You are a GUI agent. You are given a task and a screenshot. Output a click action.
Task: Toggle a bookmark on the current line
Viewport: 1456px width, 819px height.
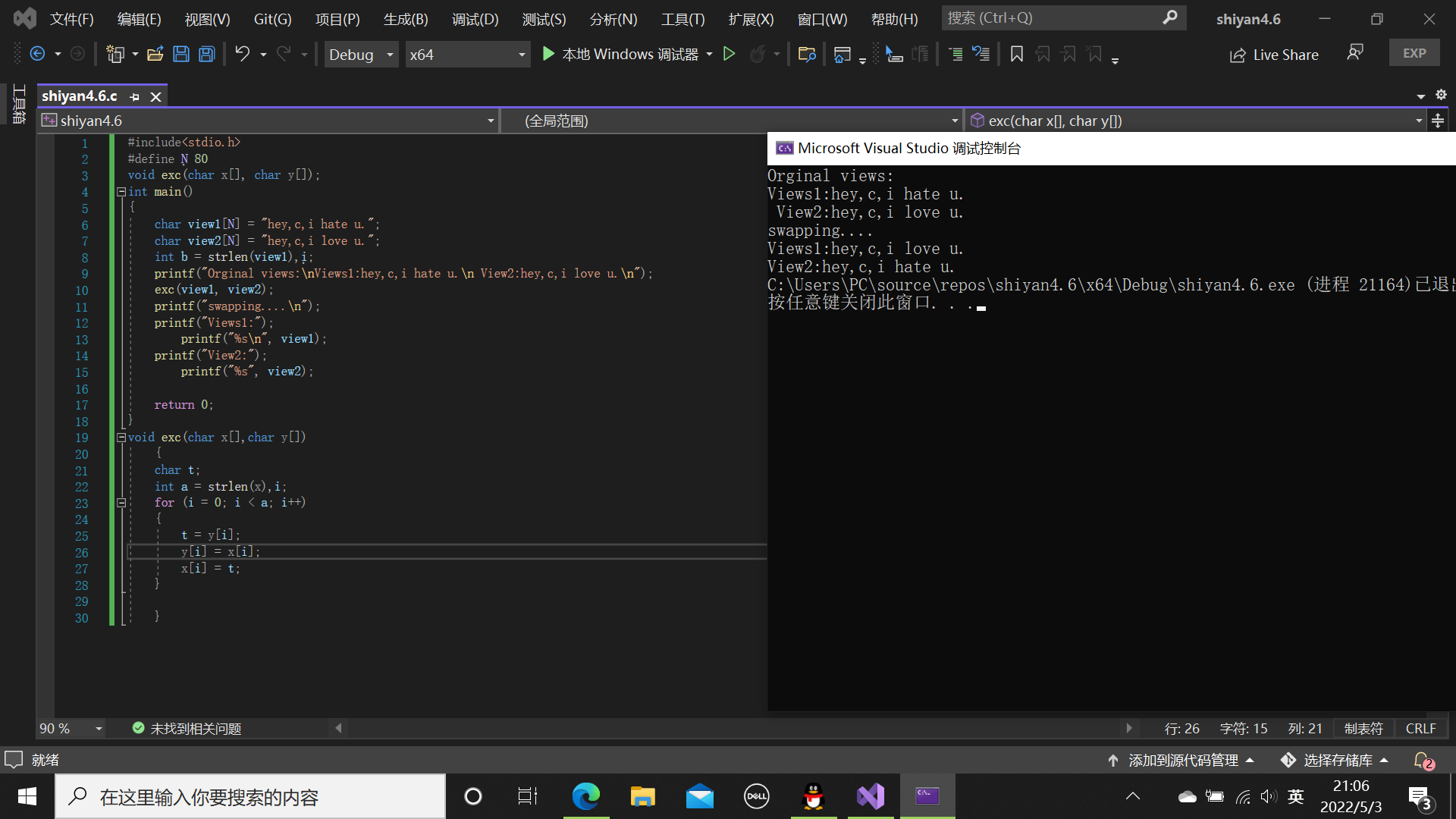click(1017, 54)
